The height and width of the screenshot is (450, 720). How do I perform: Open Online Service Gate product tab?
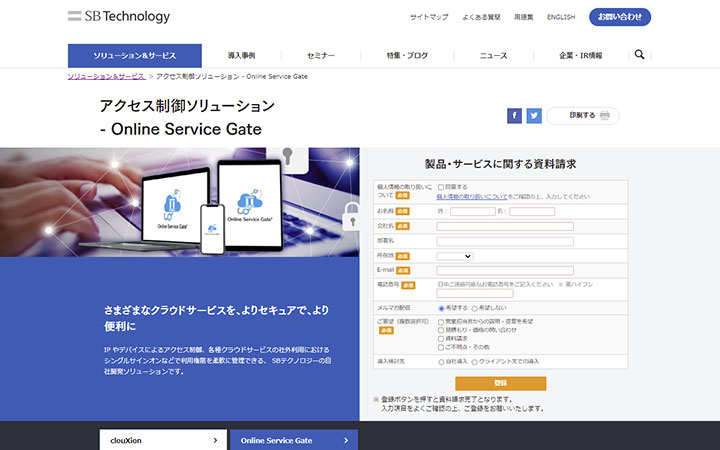click(x=294, y=440)
